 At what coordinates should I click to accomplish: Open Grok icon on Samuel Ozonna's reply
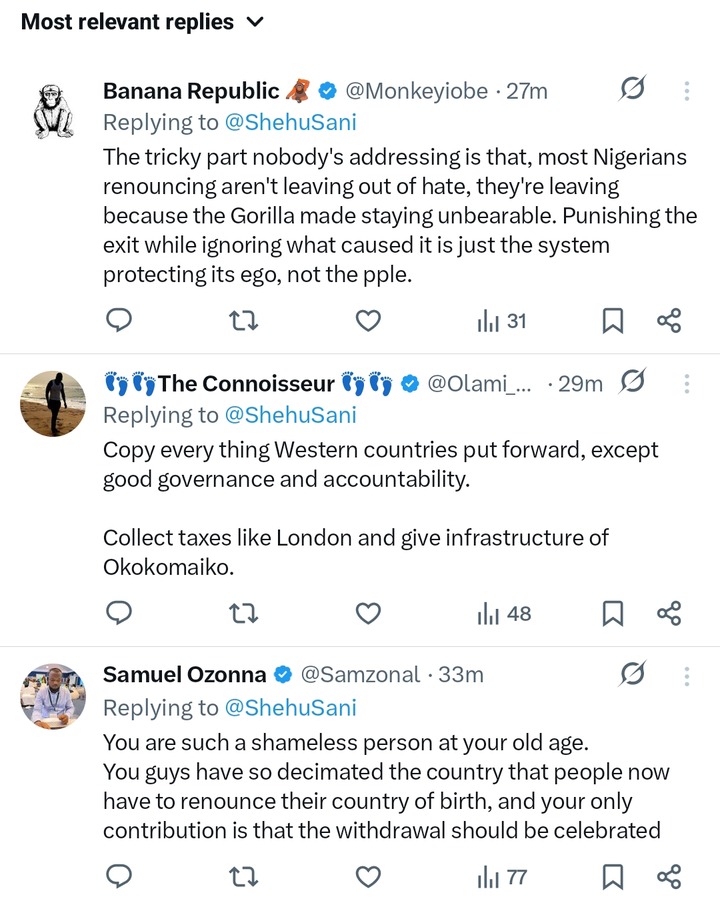pos(631,675)
